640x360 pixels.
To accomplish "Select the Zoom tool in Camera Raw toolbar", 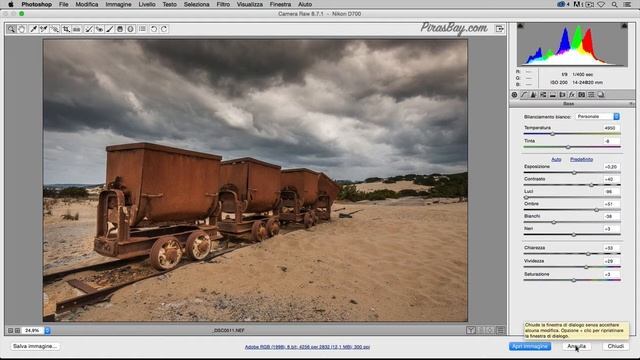I will pyautogui.click(x=11, y=29).
